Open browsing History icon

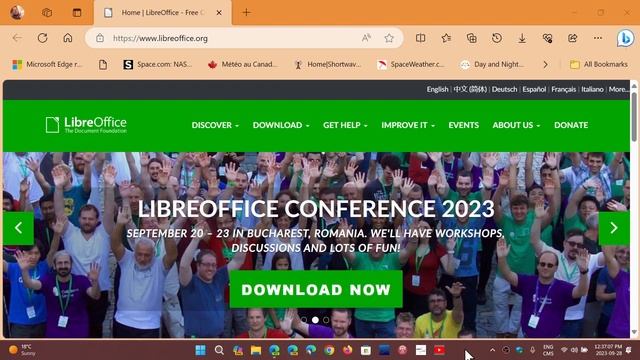(497, 38)
